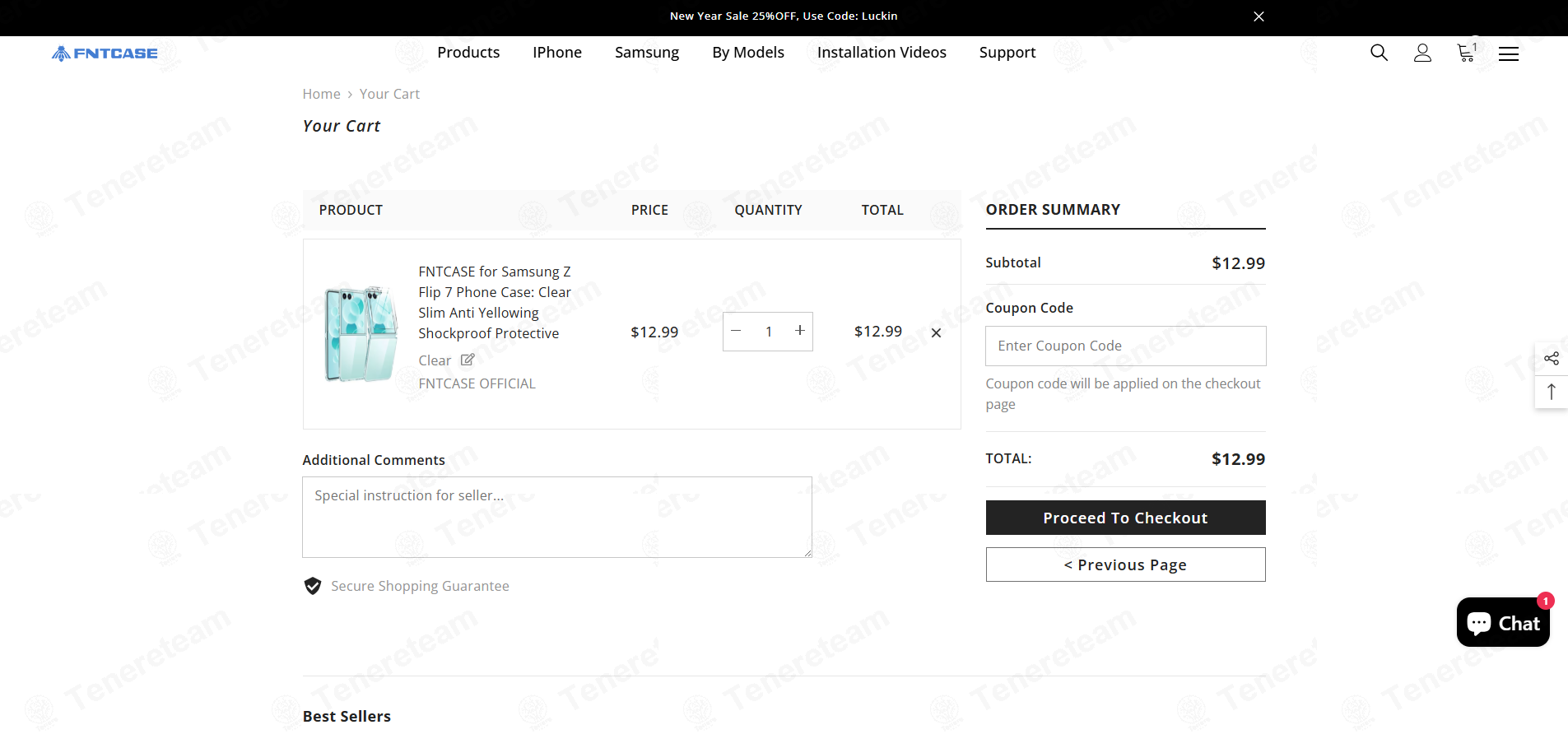Open the Chat widget
Screen dimensions: 1568x748
(x=1503, y=622)
